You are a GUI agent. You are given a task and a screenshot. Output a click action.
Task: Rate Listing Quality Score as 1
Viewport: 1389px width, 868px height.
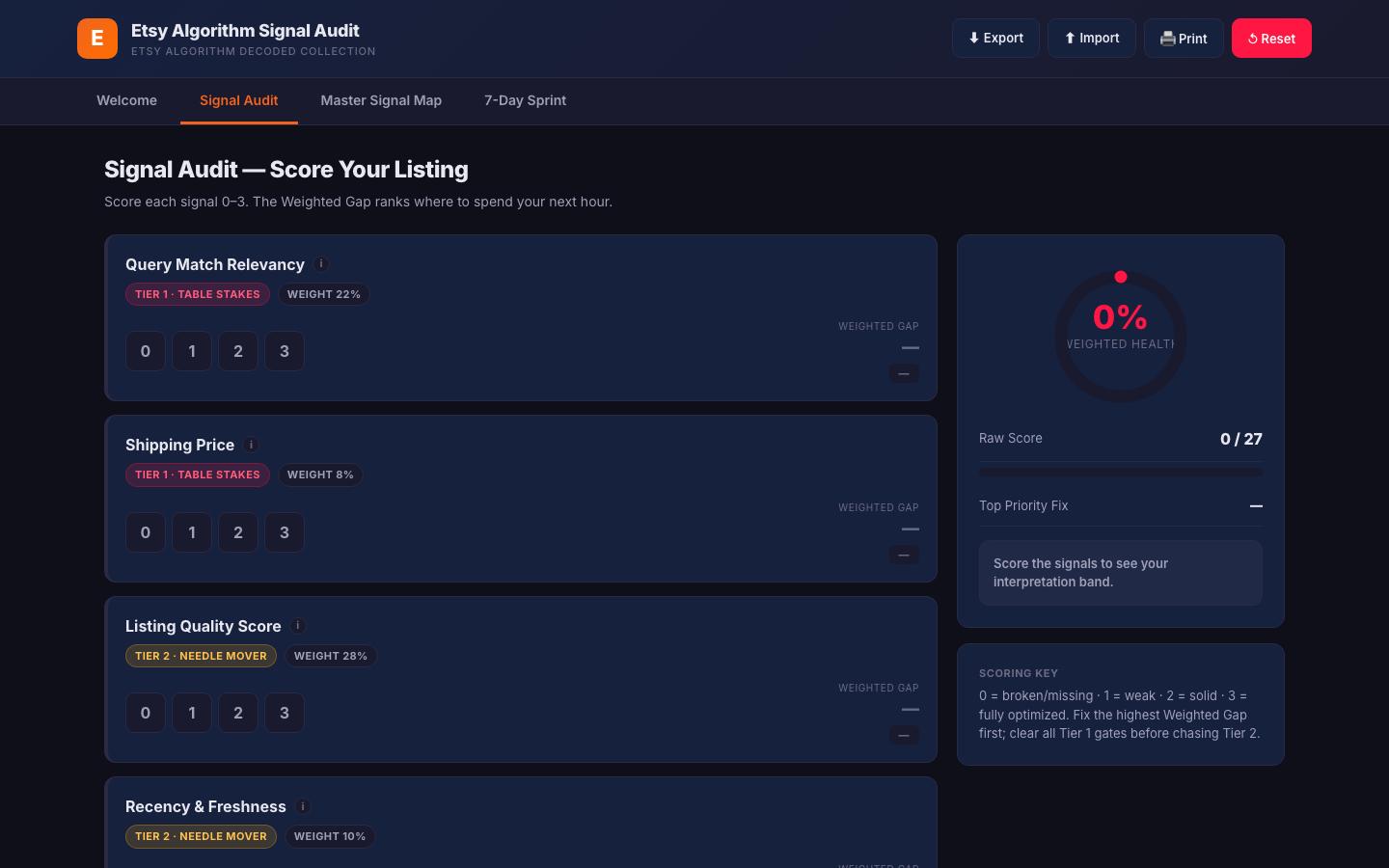[192, 713]
